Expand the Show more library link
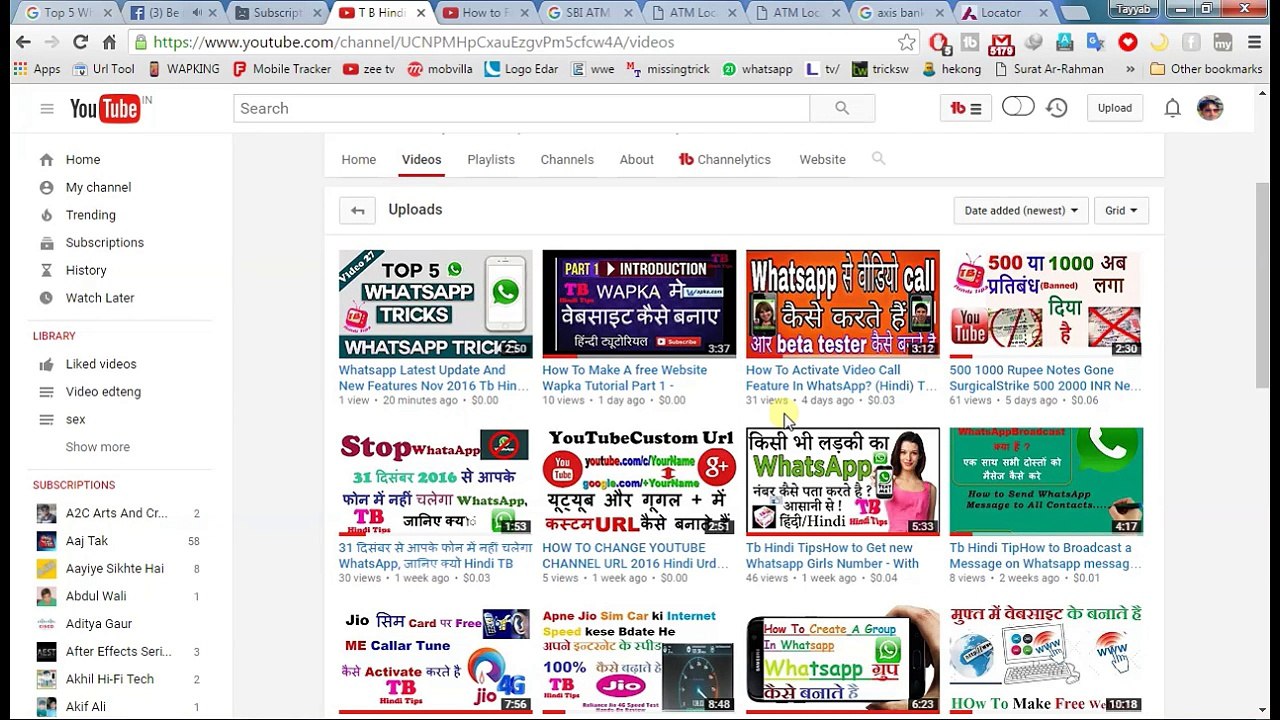1280x720 pixels. [97, 447]
